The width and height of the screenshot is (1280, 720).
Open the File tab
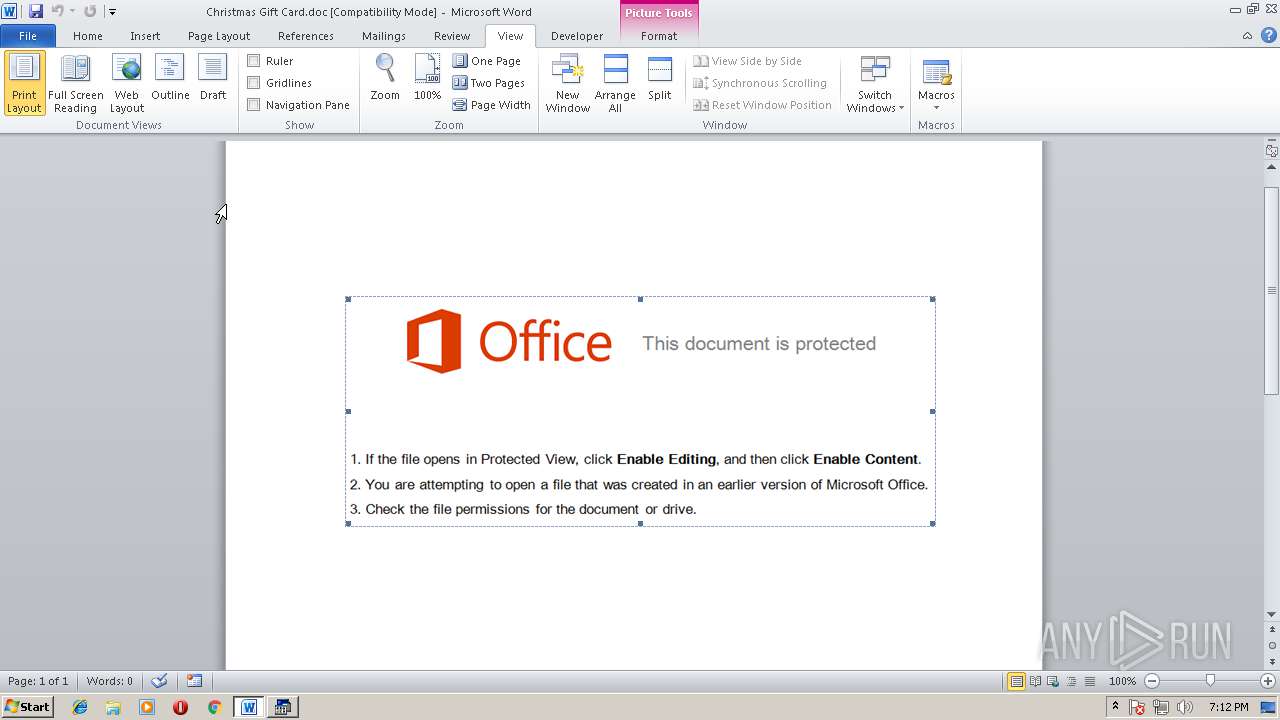[x=28, y=36]
